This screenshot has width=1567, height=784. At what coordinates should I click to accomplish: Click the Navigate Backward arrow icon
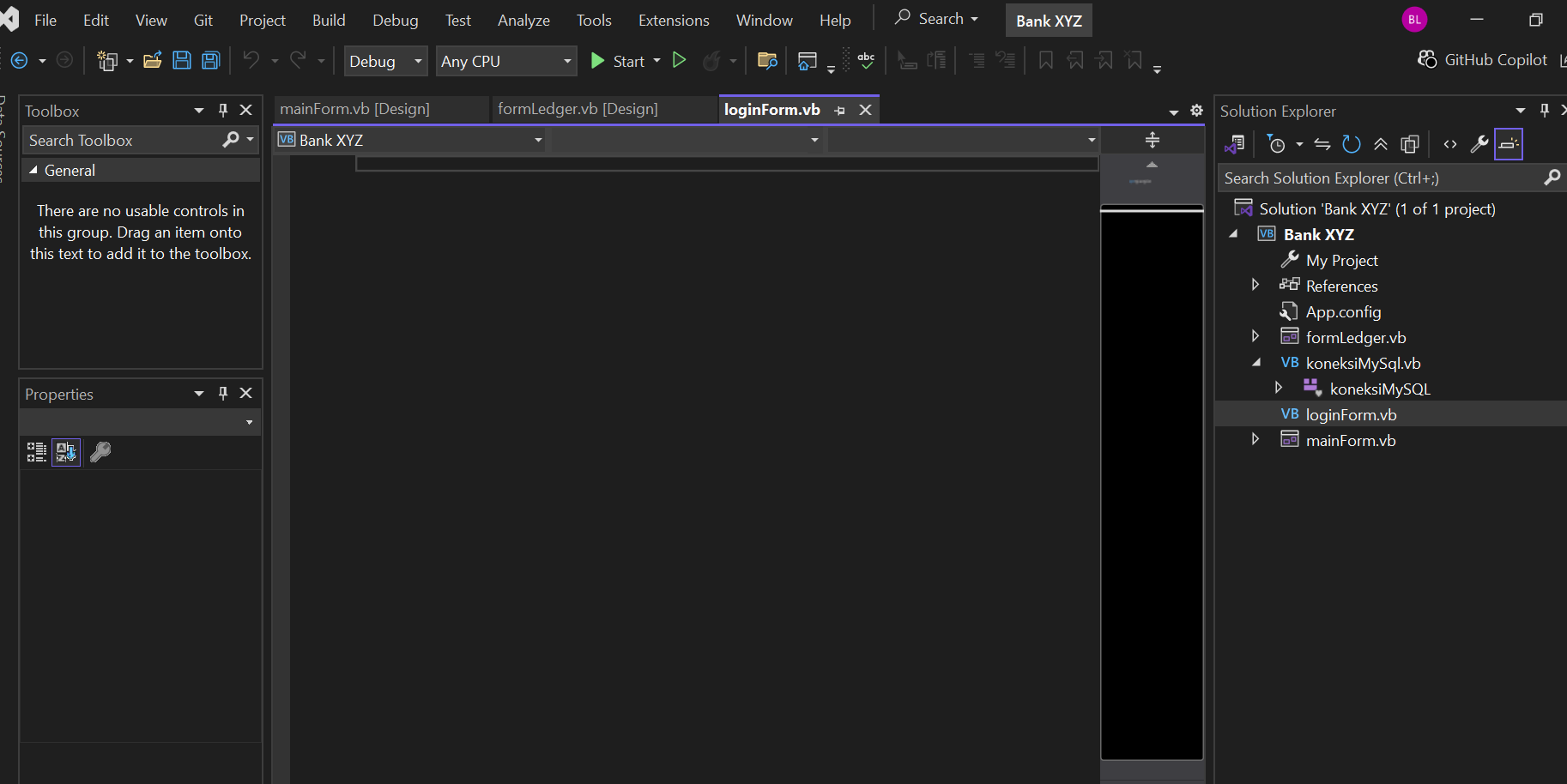(19, 60)
